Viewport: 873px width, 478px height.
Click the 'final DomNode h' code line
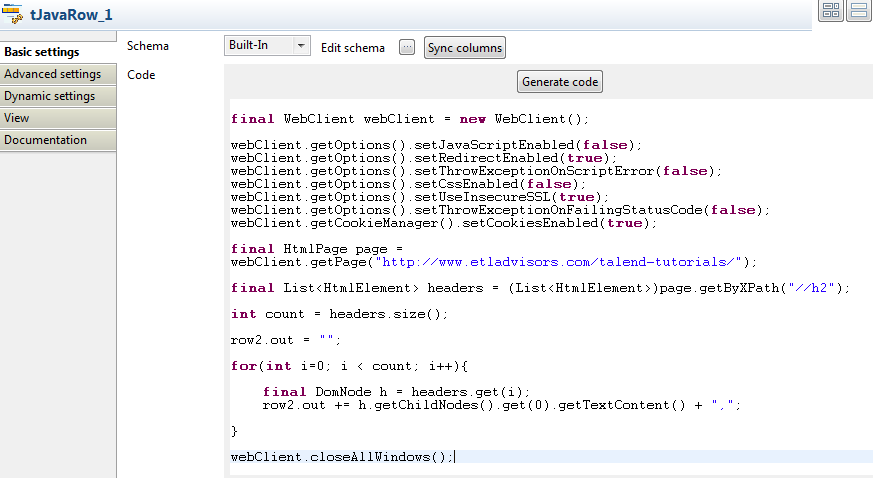pos(396,392)
